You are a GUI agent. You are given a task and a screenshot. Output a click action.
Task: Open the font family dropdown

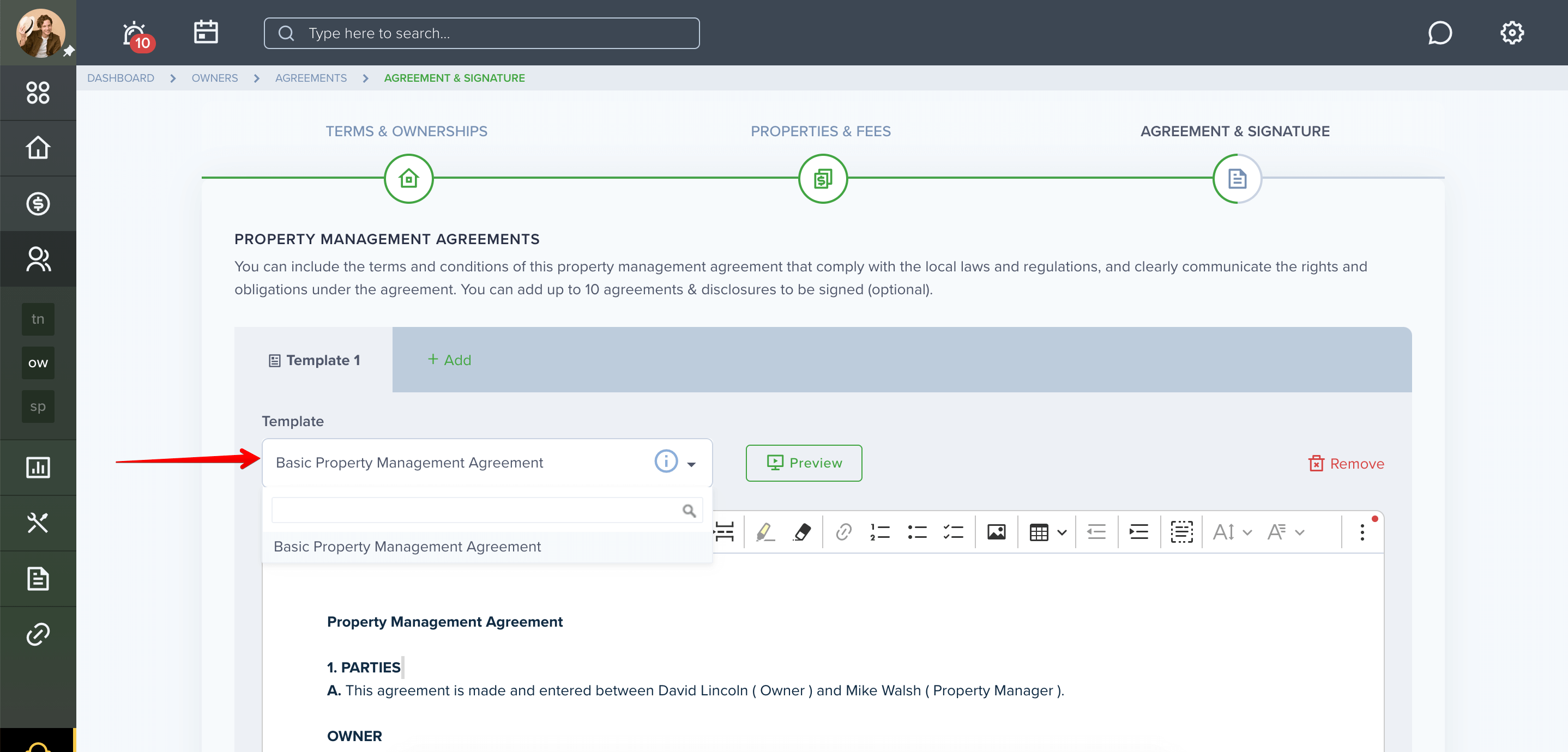pos(1286,532)
